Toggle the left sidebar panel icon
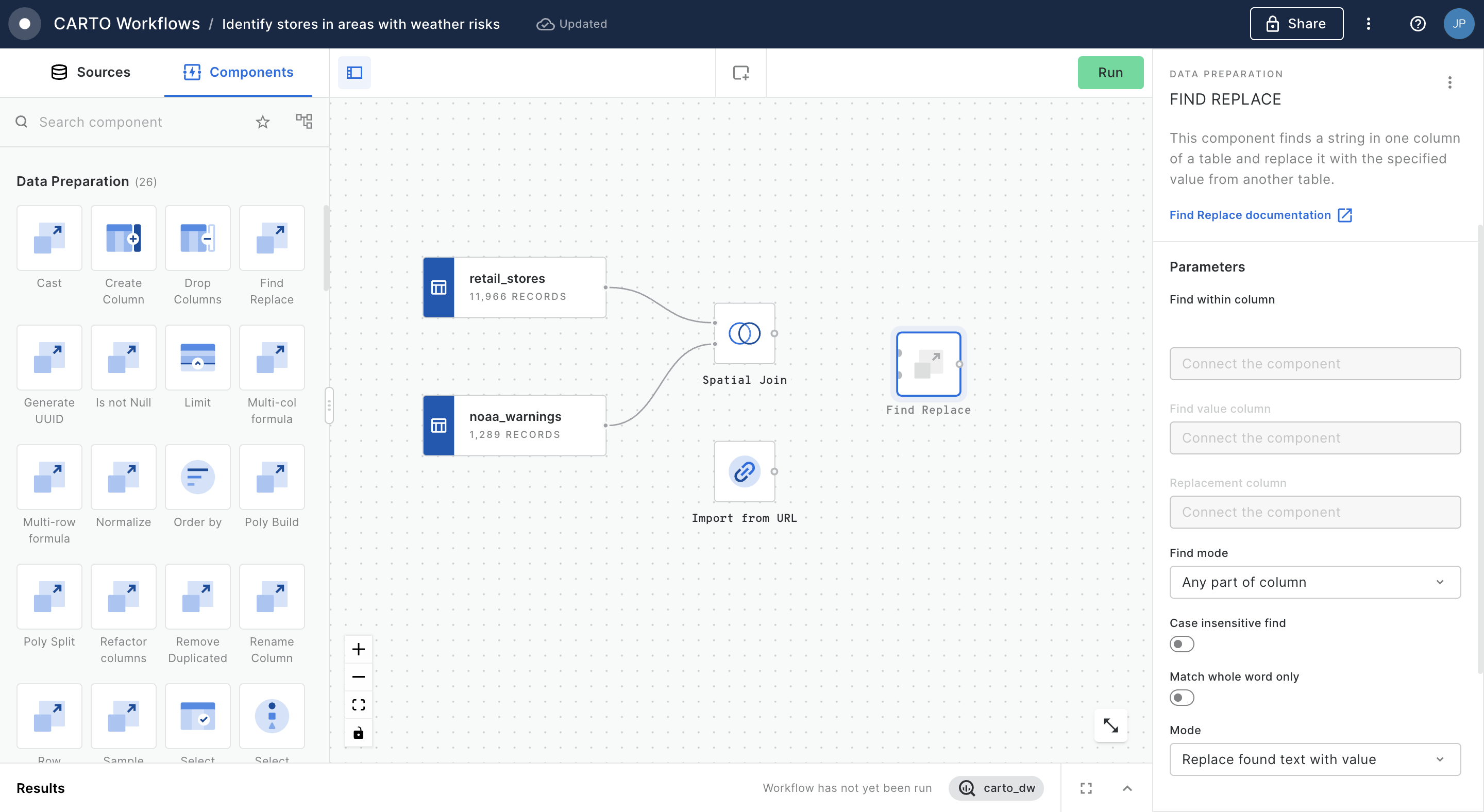Image resolution: width=1484 pixels, height=812 pixels. tap(355, 73)
